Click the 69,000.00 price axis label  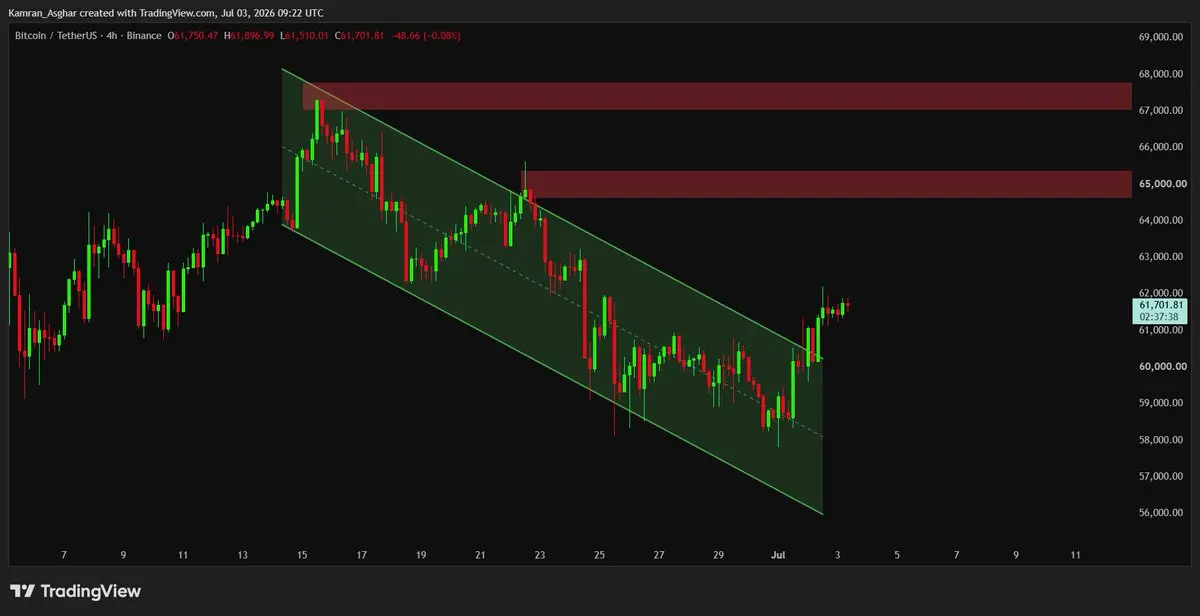click(1162, 37)
